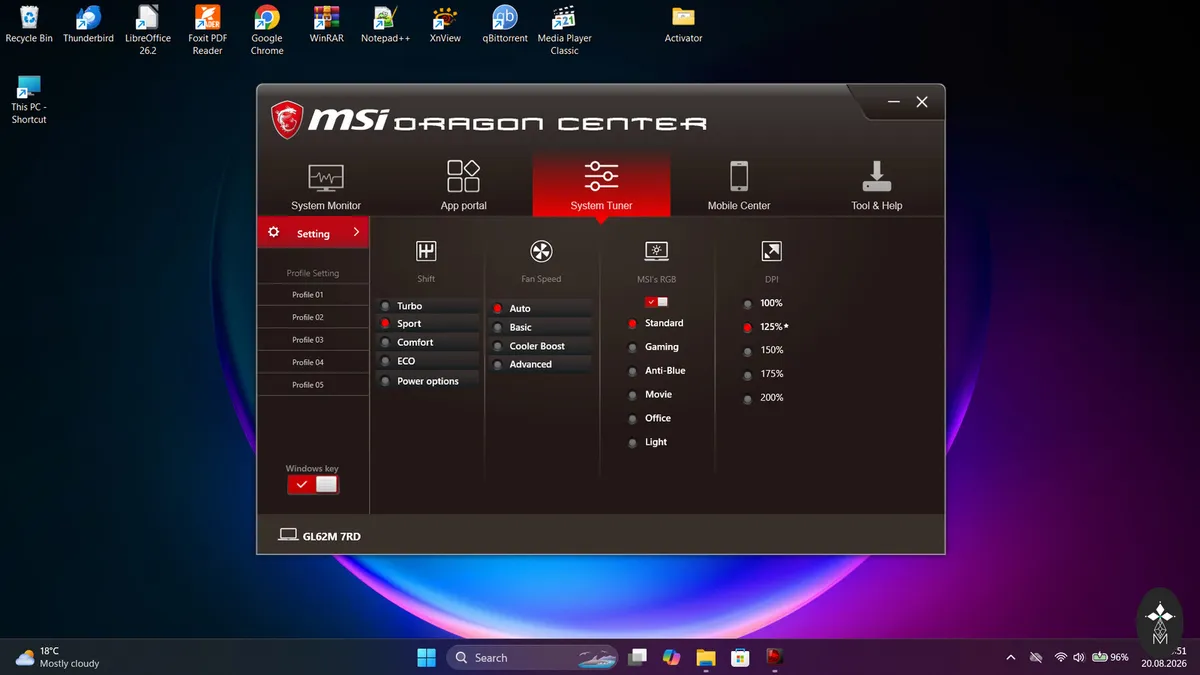This screenshot has width=1200, height=675.
Task: Click the Setting gear icon
Action: pos(274,232)
